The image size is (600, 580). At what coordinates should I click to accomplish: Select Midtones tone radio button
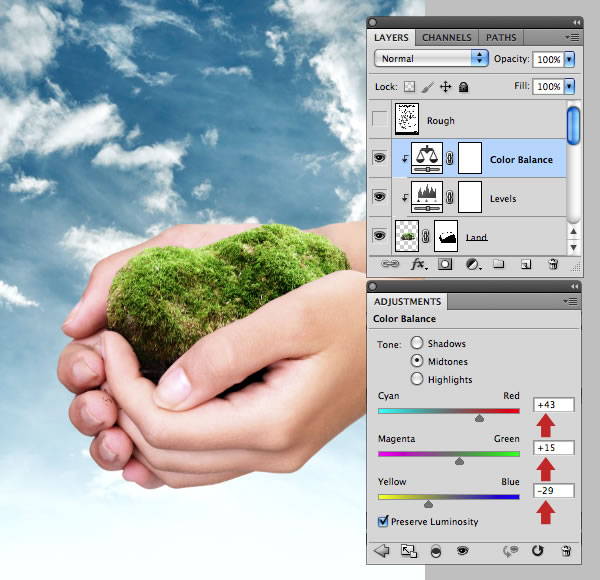coord(417,361)
